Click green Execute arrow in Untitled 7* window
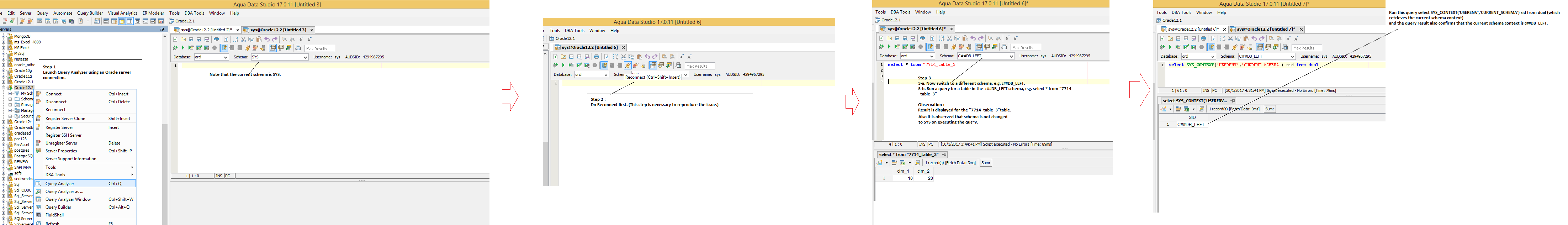This screenshot has height=225, width=1568. click(x=1171, y=47)
